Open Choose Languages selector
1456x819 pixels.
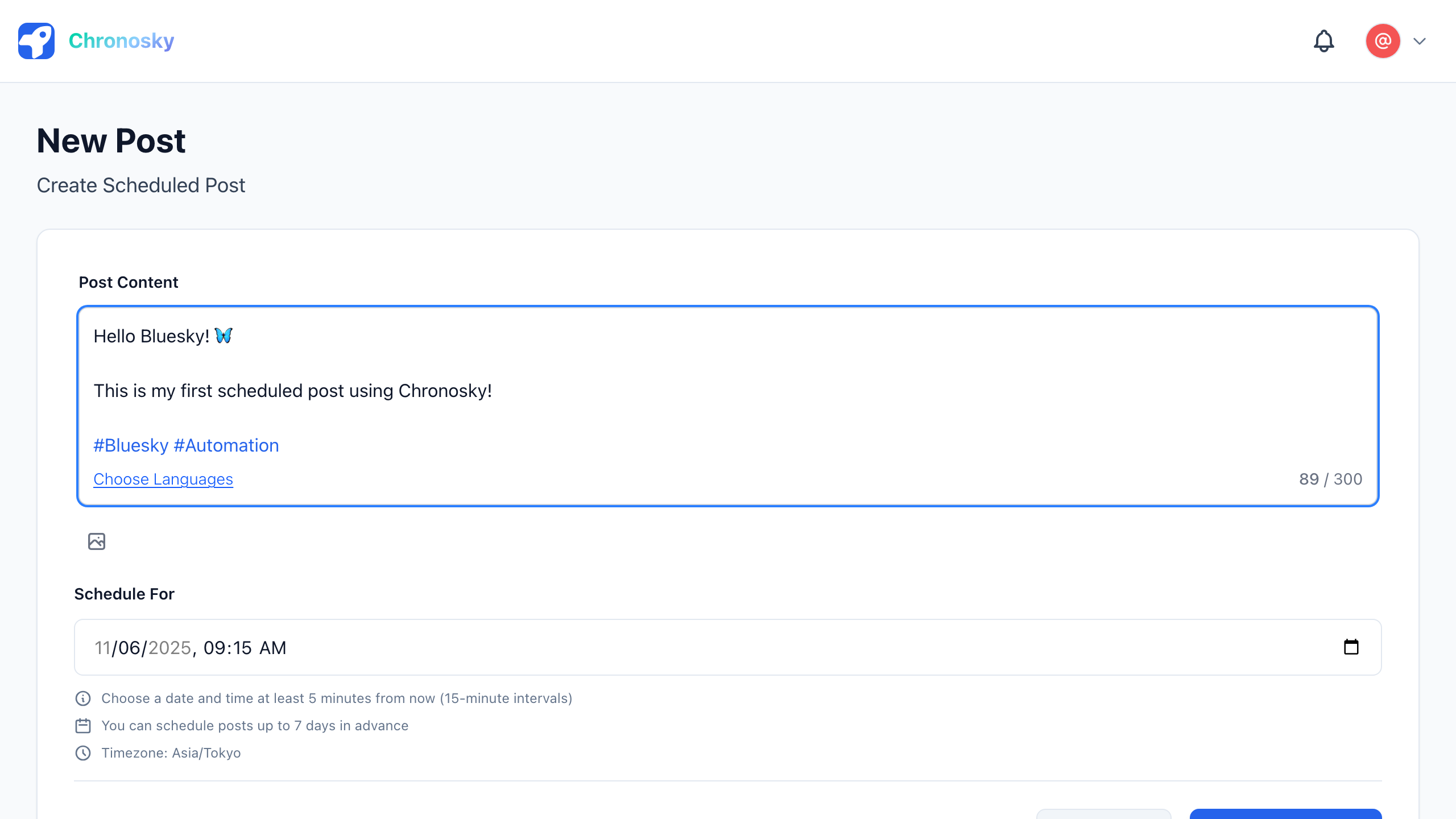click(x=163, y=479)
